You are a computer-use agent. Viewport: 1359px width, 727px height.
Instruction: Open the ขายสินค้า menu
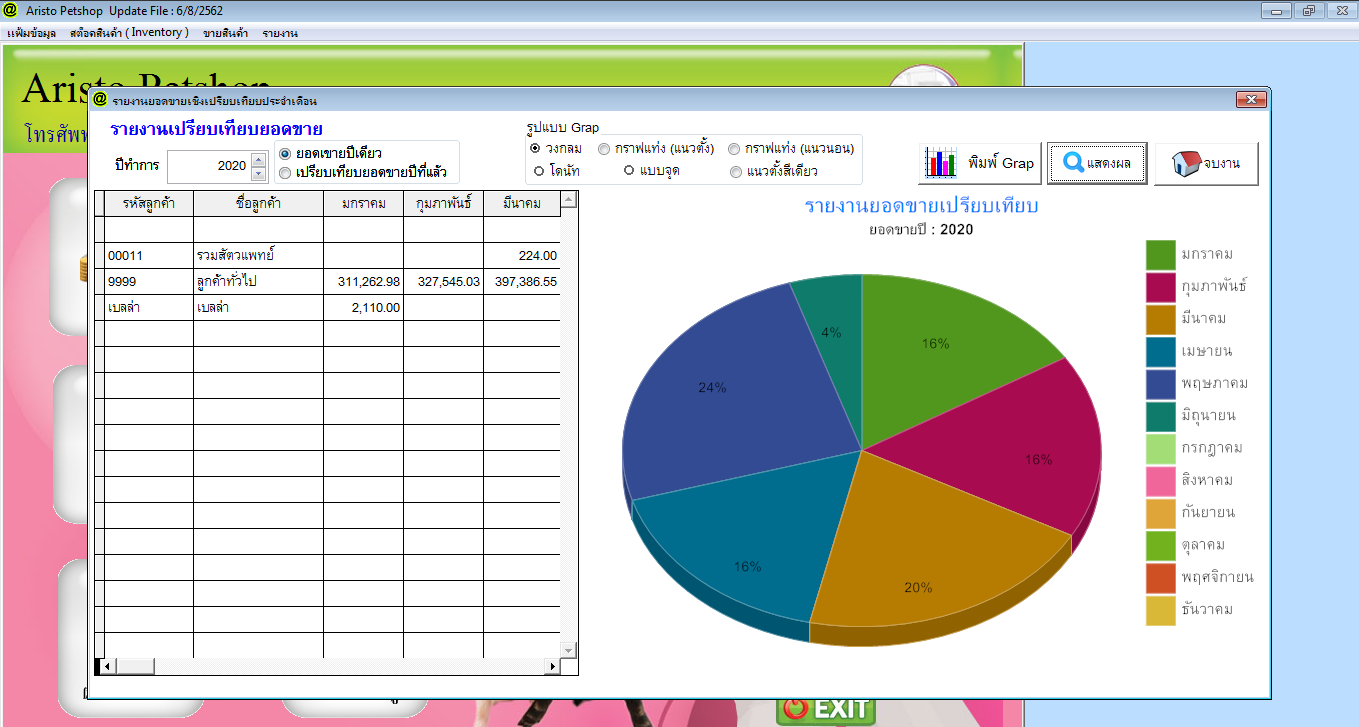225,33
